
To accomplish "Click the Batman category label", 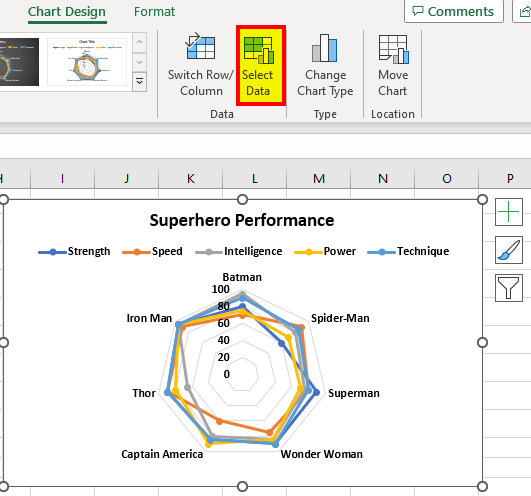I will (242, 277).
